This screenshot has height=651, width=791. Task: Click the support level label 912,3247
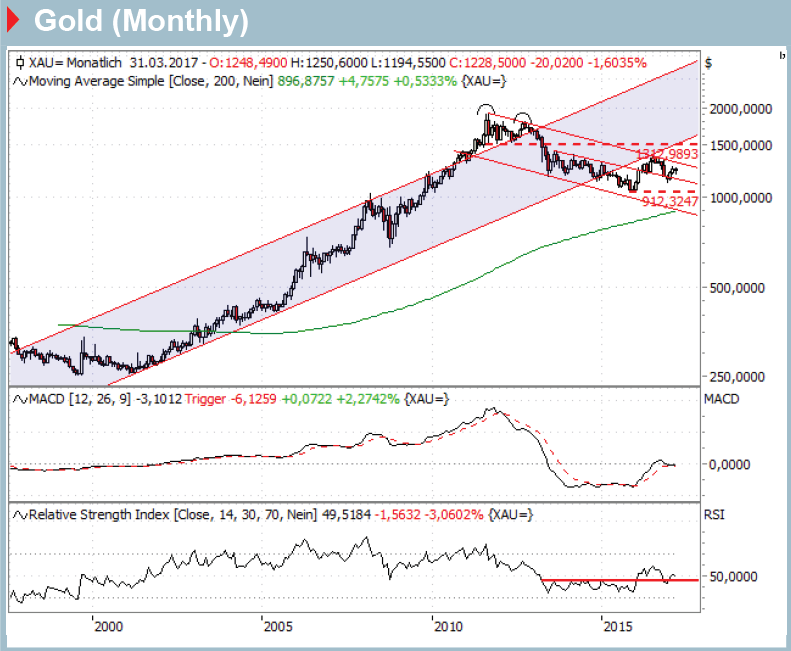tap(670, 202)
